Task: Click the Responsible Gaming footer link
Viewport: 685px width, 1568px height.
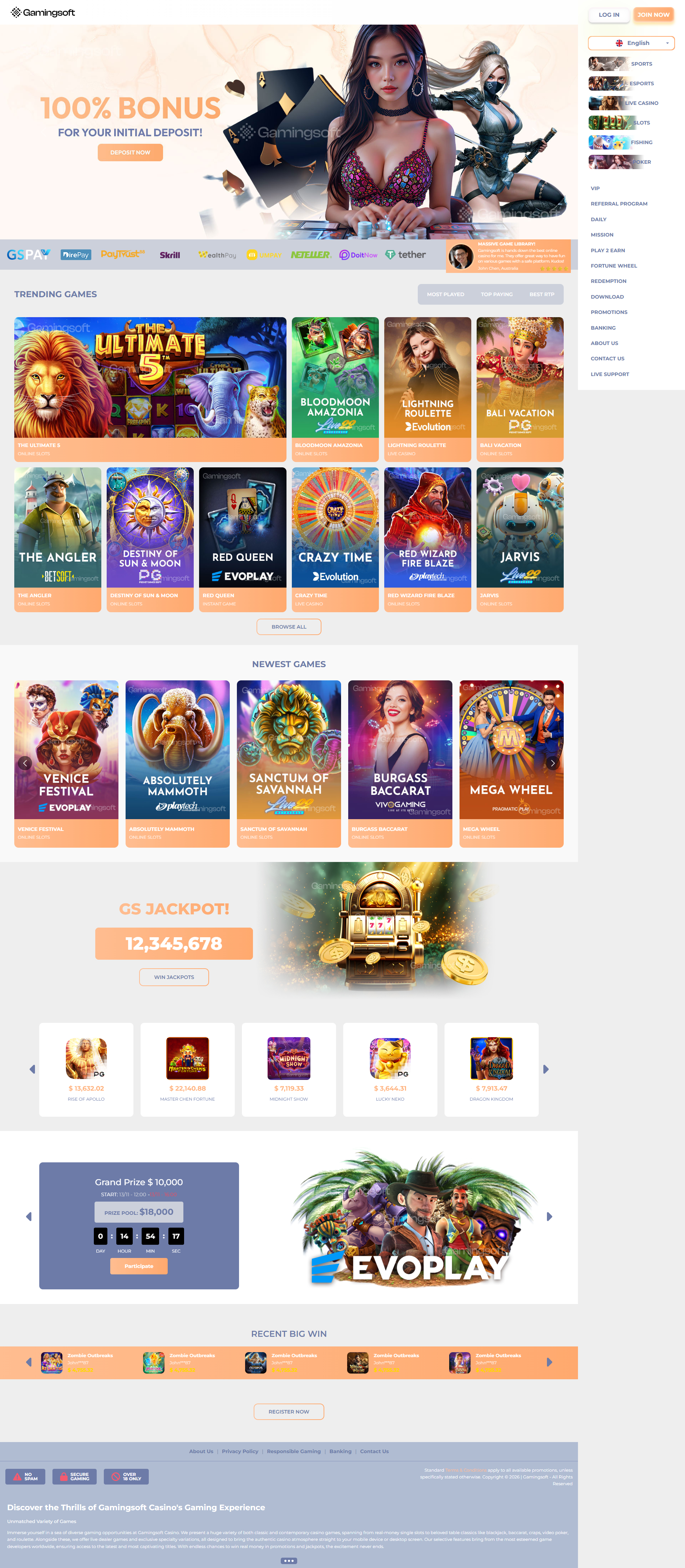Action: [x=294, y=1451]
